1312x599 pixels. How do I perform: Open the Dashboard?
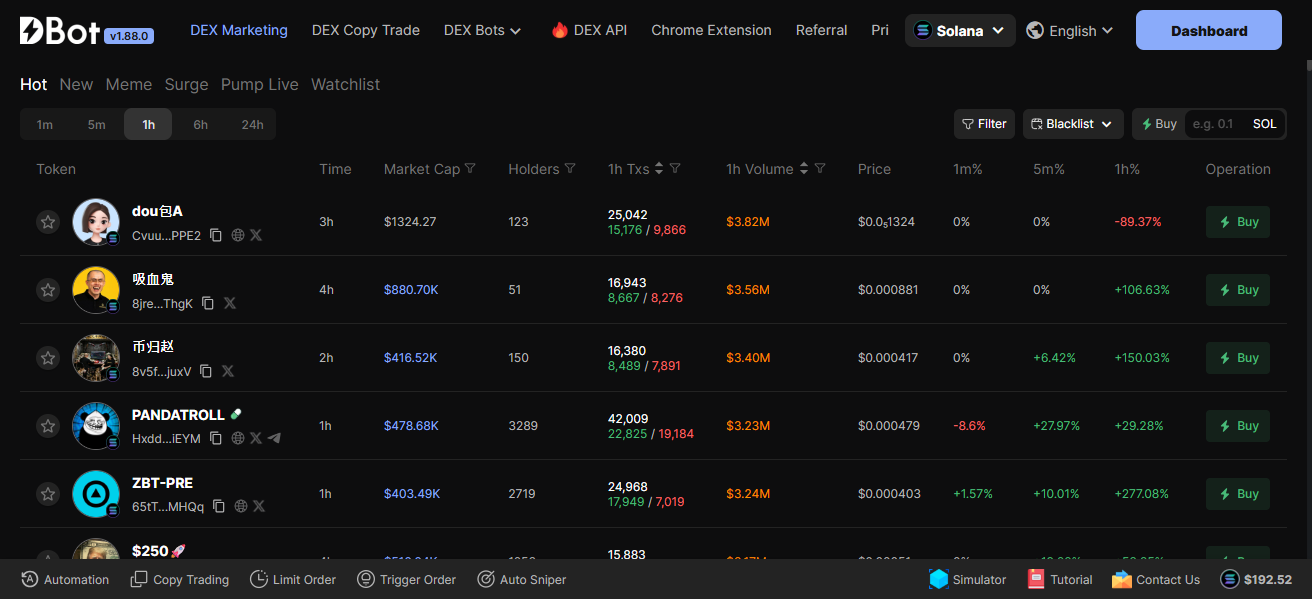pyautogui.click(x=1208, y=30)
